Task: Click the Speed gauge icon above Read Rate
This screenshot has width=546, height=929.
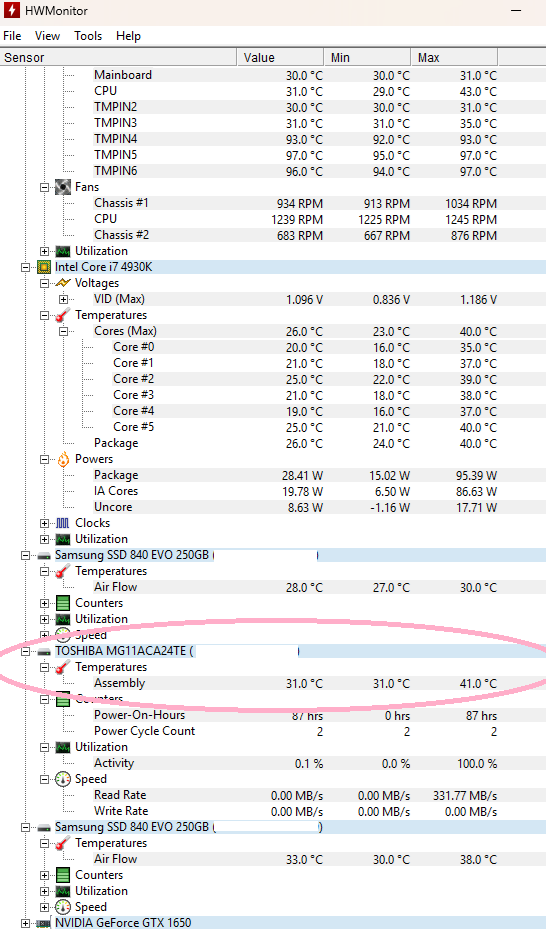Action: tap(63, 779)
